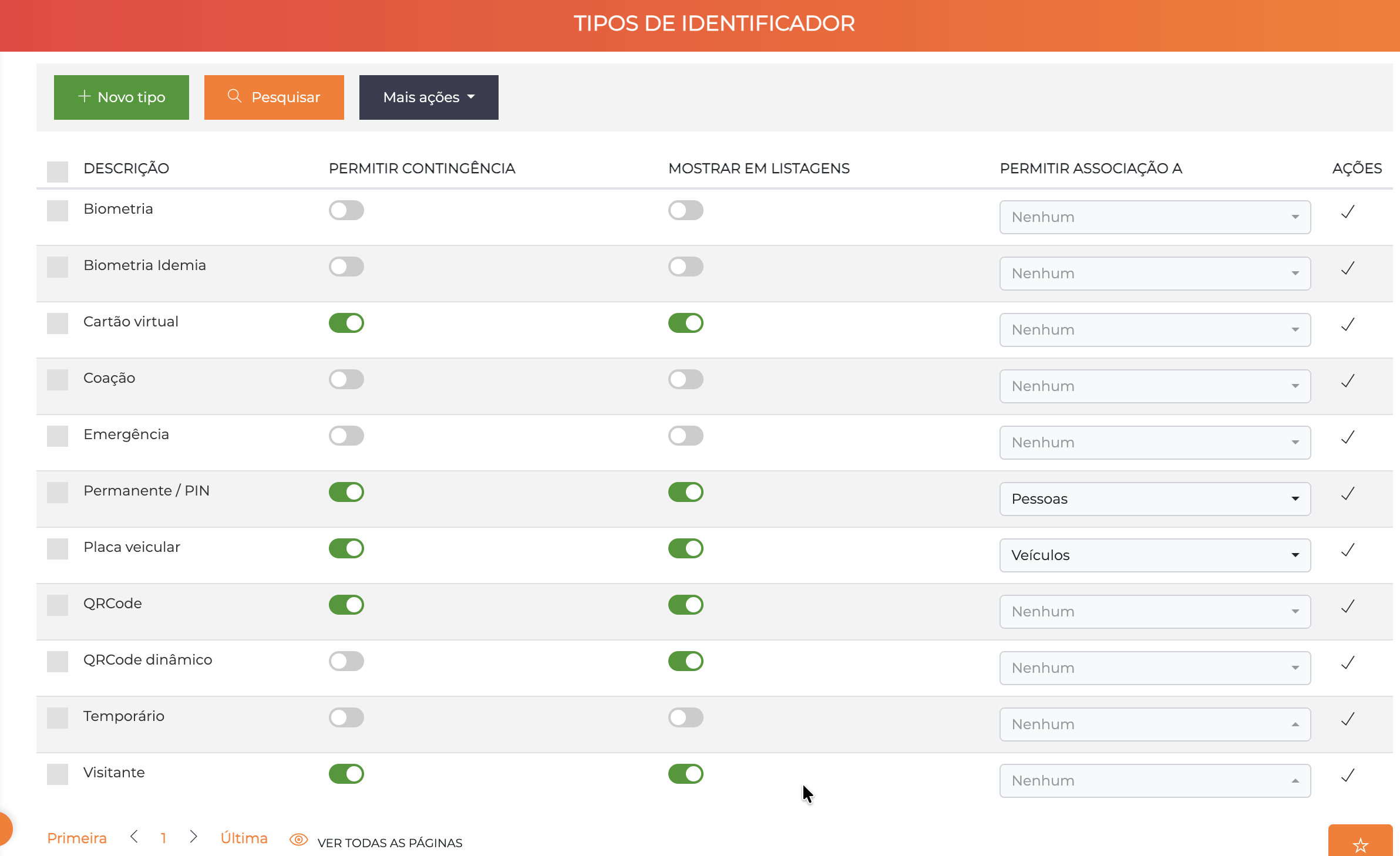Check the Placa veicular row checkbox
This screenshot has height=856, width=1400.
[58, 549]
